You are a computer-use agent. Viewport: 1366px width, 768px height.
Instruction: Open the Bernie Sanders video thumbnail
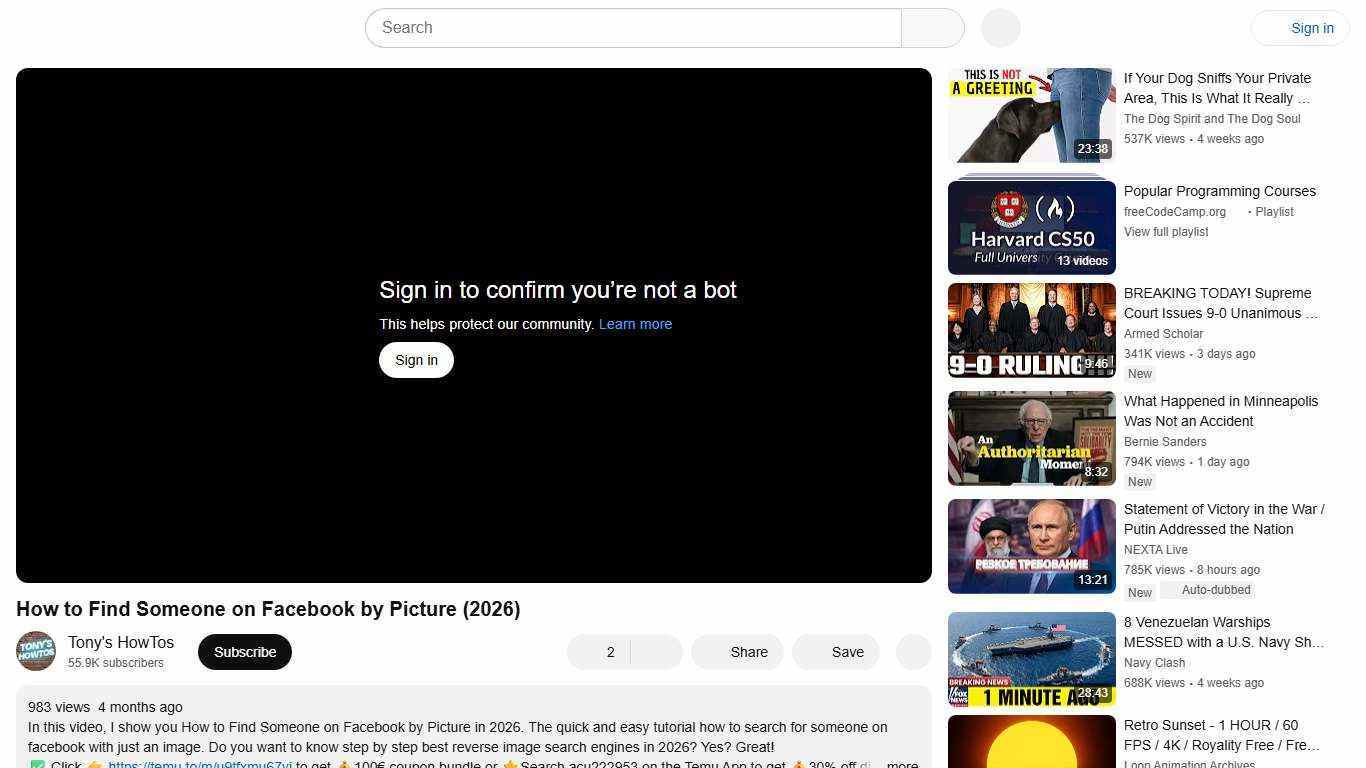(x=1031, y=438)
